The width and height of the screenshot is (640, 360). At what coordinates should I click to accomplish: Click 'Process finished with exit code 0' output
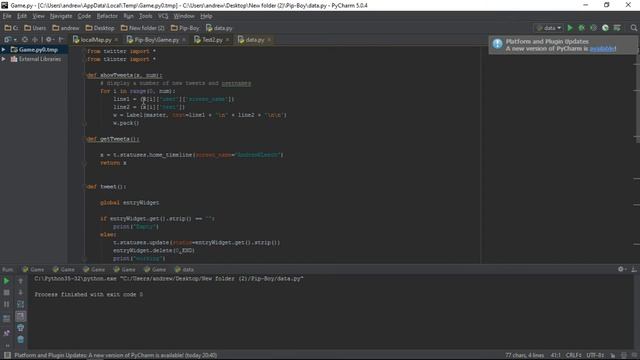click(x=89, y=294)
